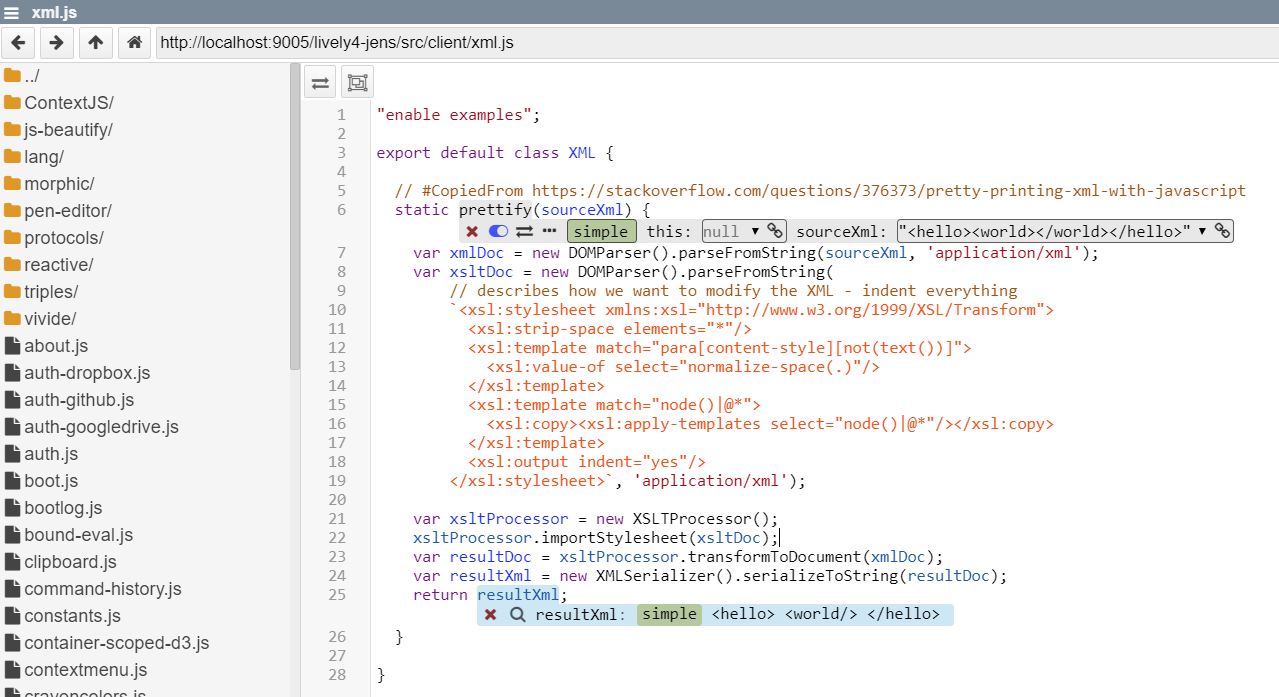This screenshot has width=1279, height=697.
Task: Click the 'simple' label on the prettify example
Action: 601,231
